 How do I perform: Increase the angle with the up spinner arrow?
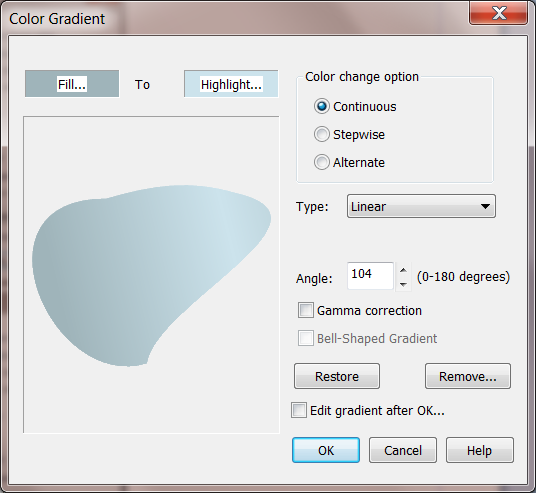click(403, 270)
